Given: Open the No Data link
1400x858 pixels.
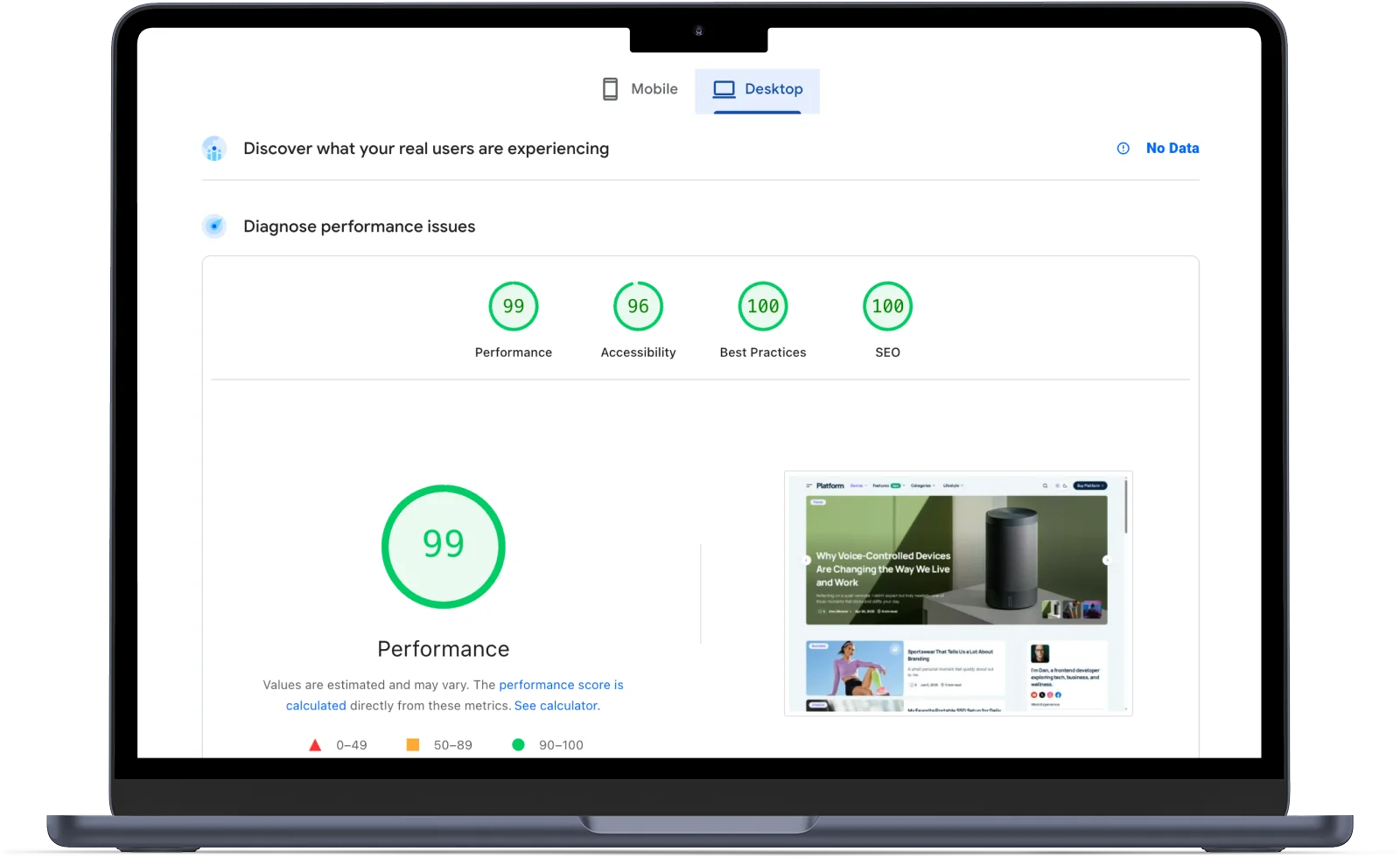Looking at the screenshot, I should [1172, 149].
